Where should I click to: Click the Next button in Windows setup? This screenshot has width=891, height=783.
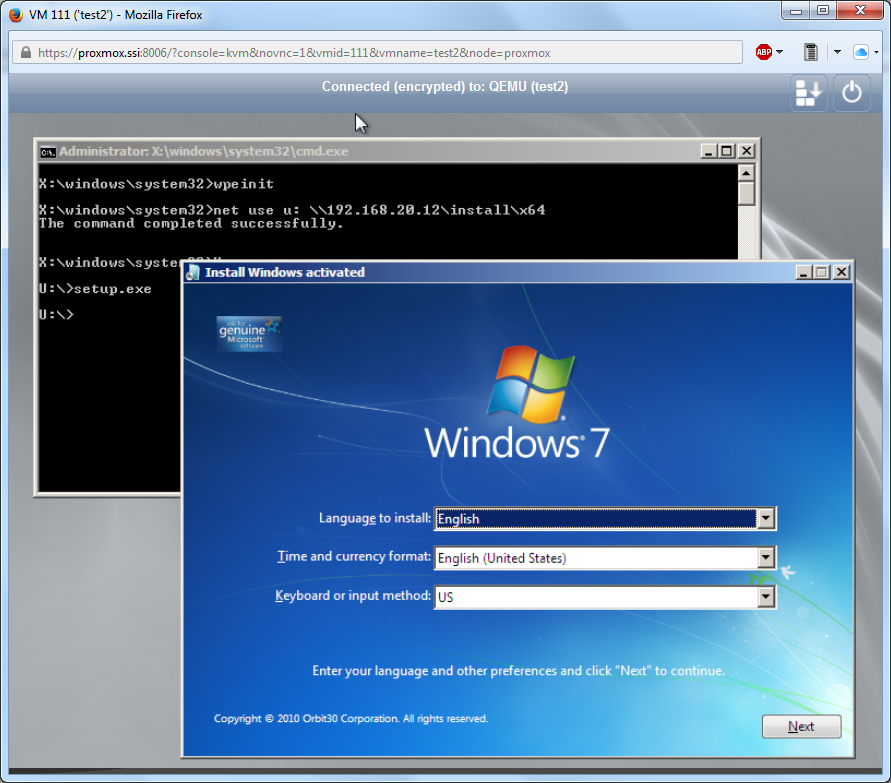click(801, 726)
